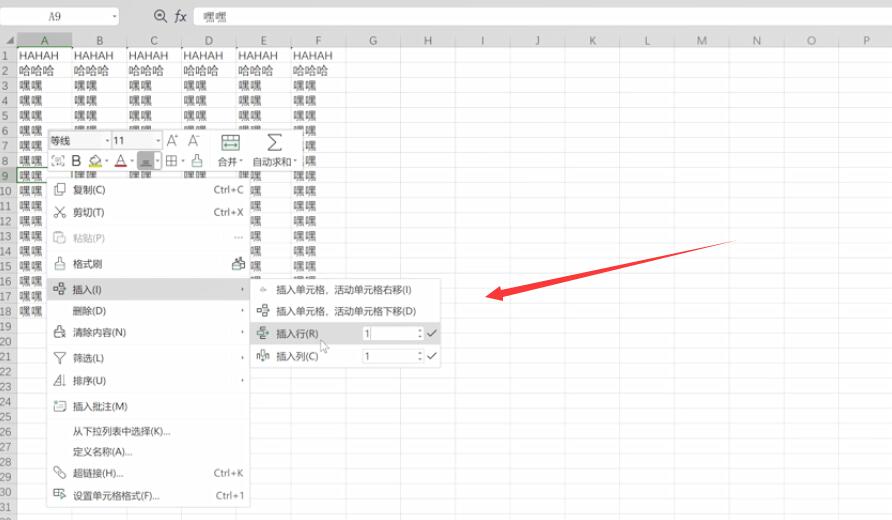Open the insert function fx button
This screenshot has width=892, height=520.
[x=180, y=16]
